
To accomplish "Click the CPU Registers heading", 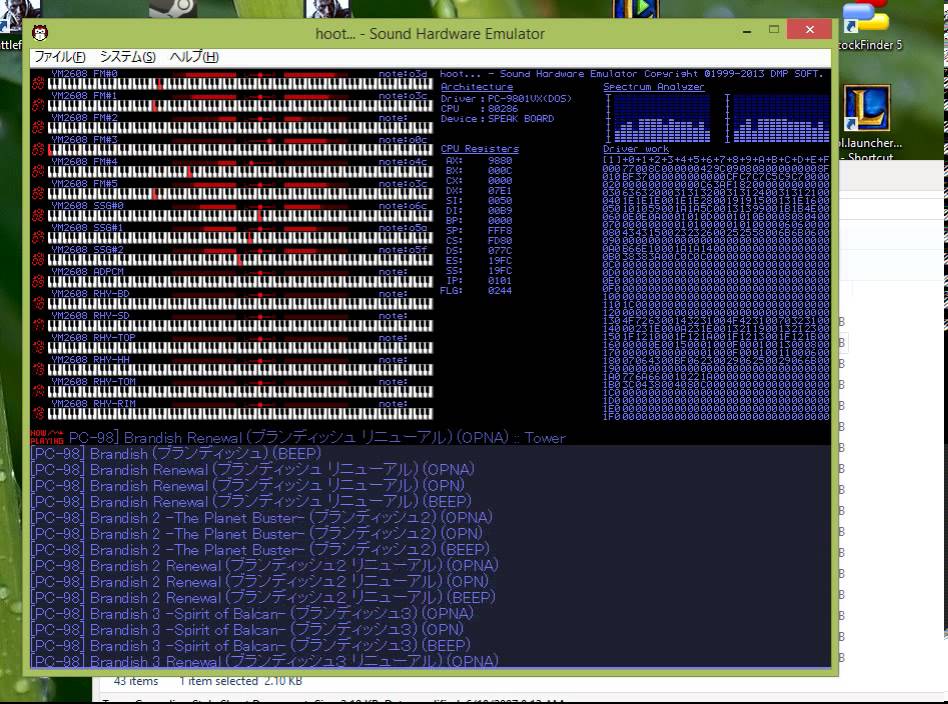I will point(479,148).
